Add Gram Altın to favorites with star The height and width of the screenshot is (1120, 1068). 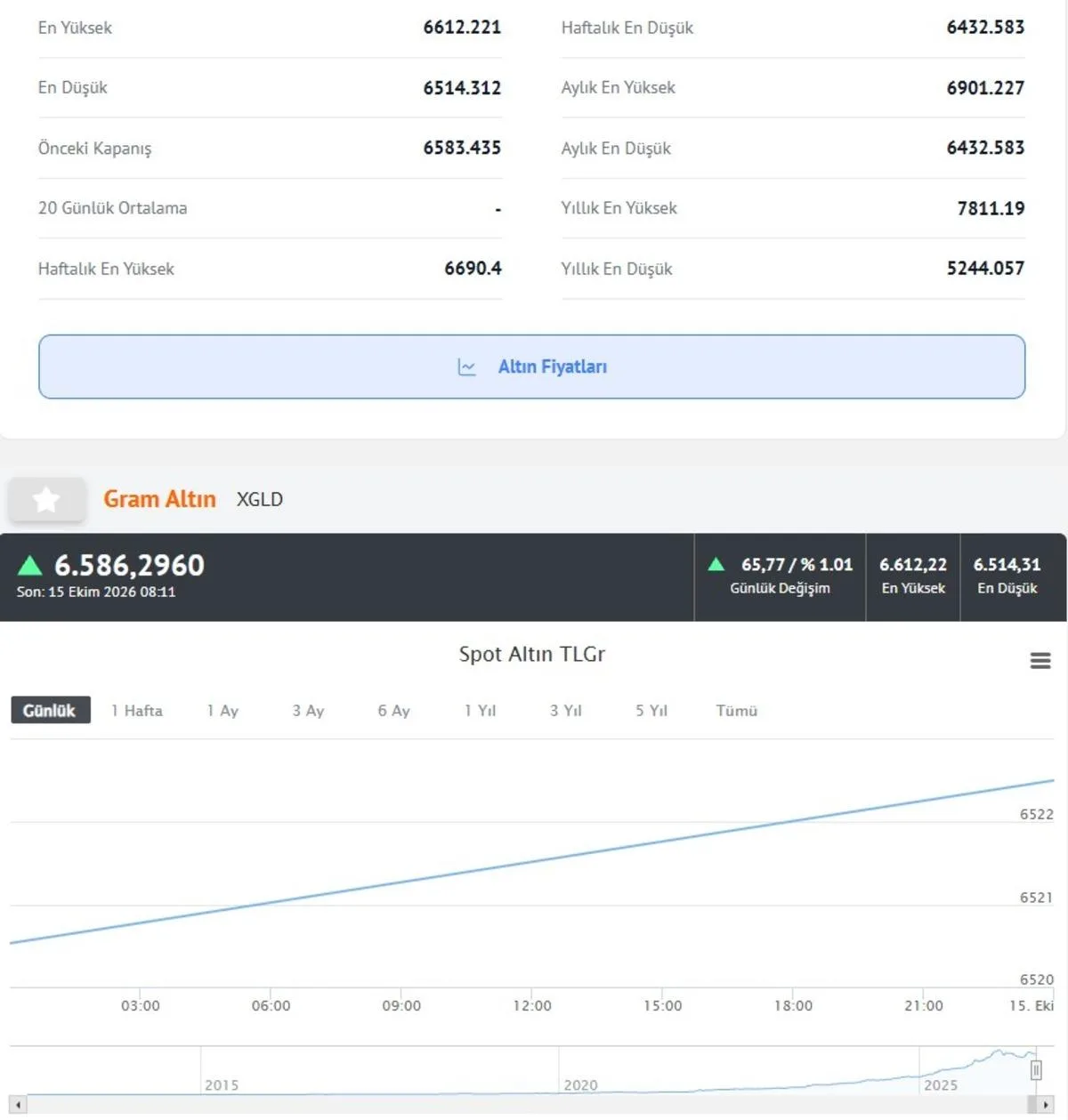point(47,499)
